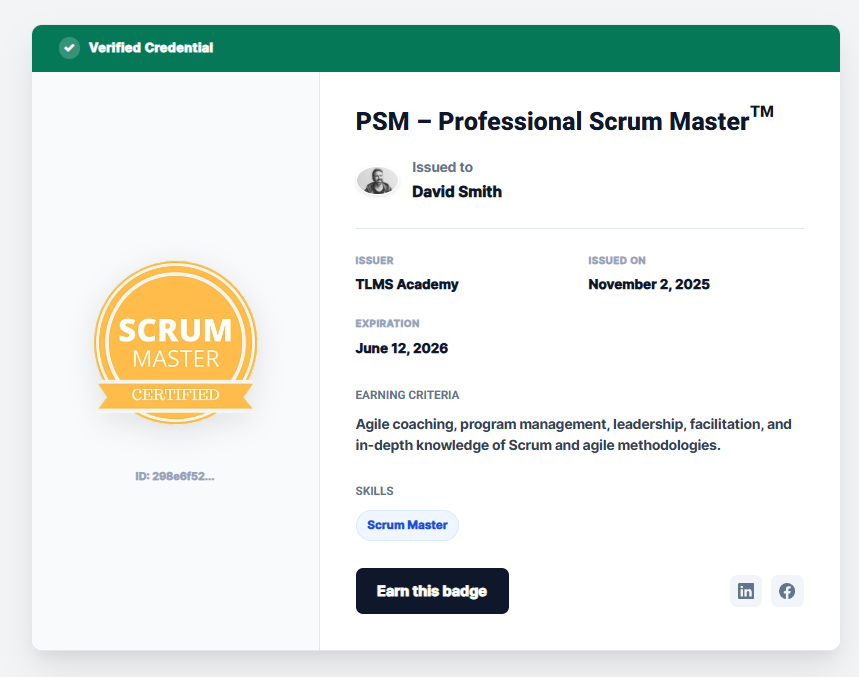This screenshot has height=677, width=859.
Task: Click the PSM Professional Scrum Master title
Action: tap(564, 120)
